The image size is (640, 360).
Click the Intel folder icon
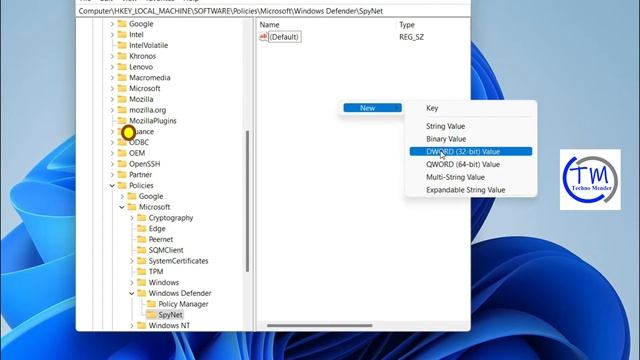coord(122,34)
